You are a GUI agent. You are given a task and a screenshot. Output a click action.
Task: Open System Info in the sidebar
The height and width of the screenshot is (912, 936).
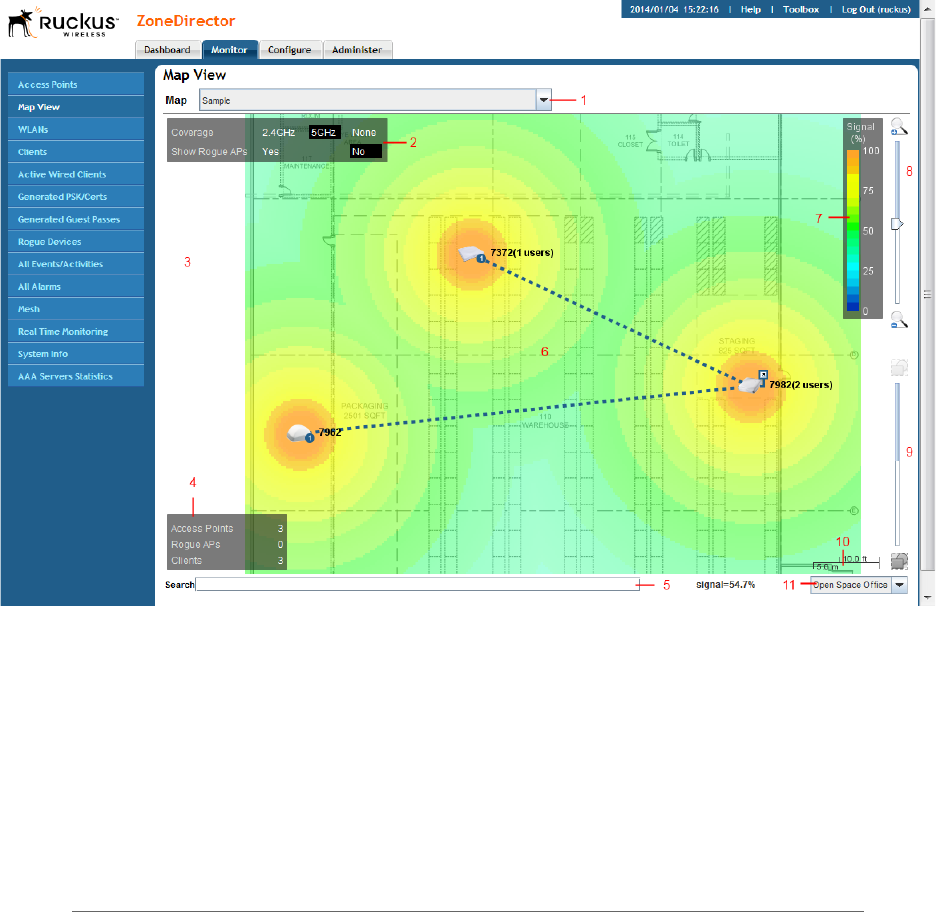[76, 354]
